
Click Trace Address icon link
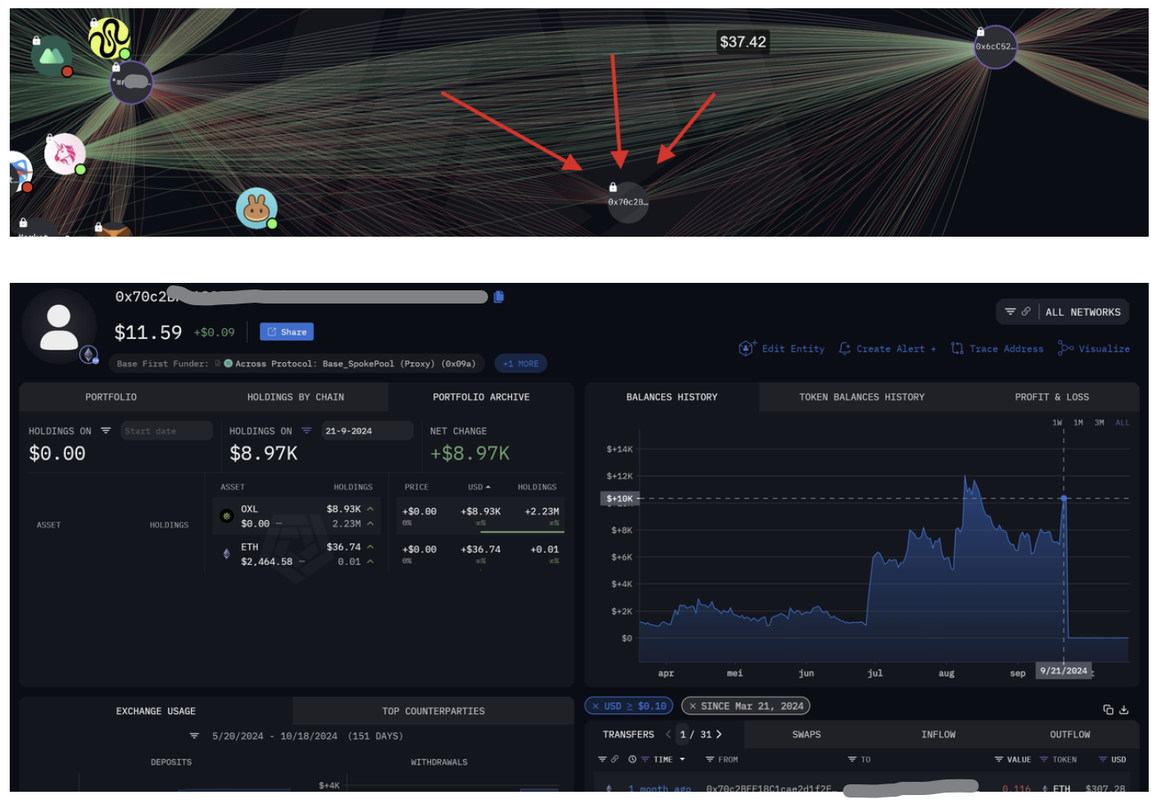(x=996, y=349)
